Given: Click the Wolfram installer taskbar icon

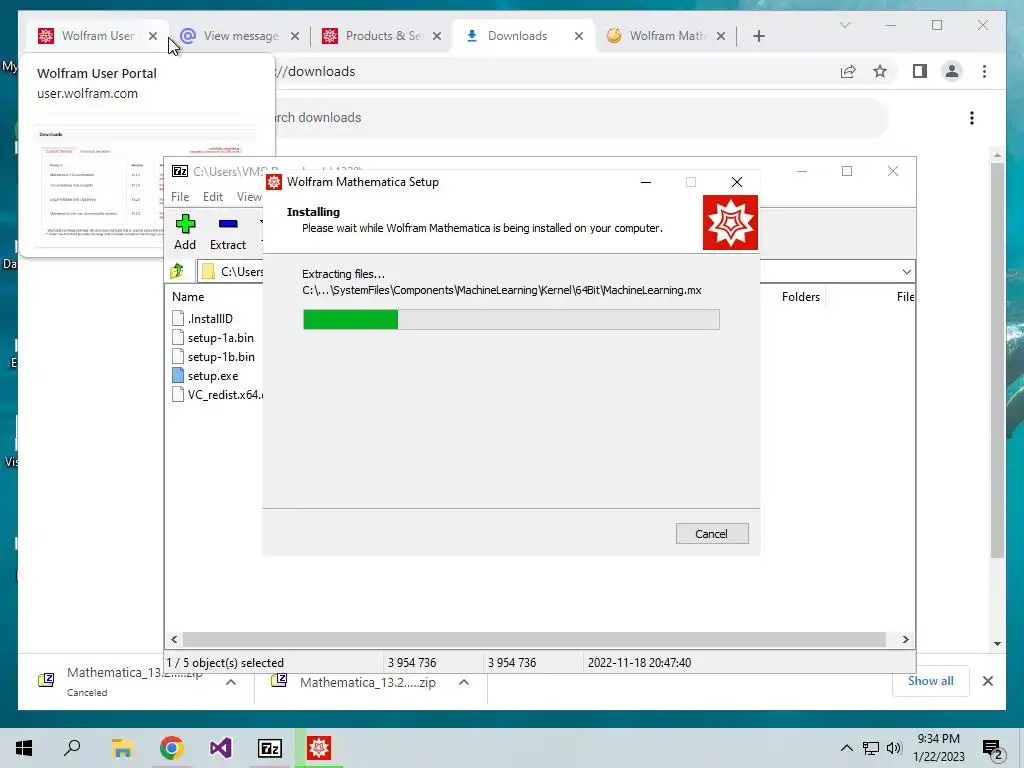Looking at the screenshot, I should click(319, 748).
